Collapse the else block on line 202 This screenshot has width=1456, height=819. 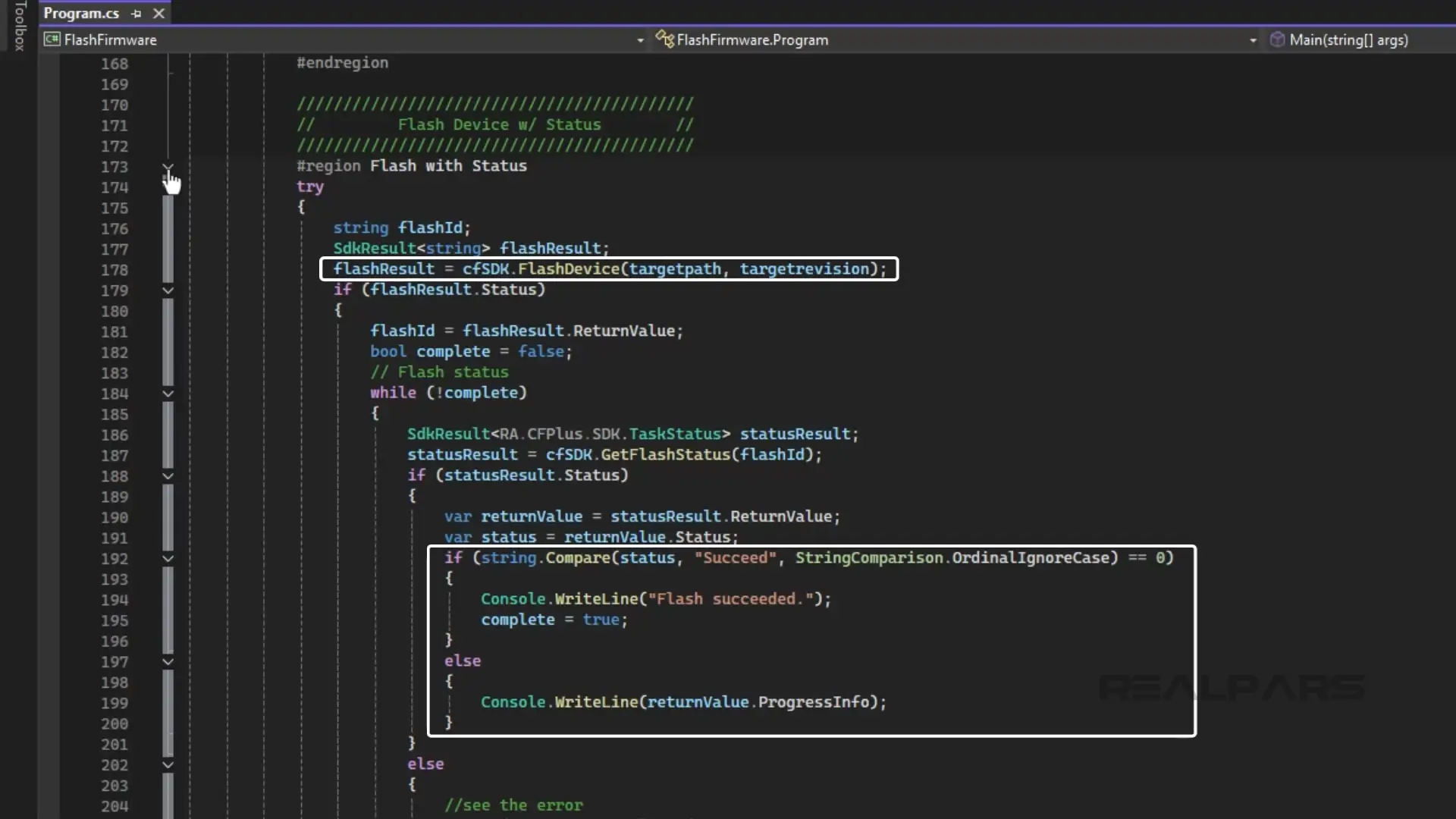click(x=168, y=765)
